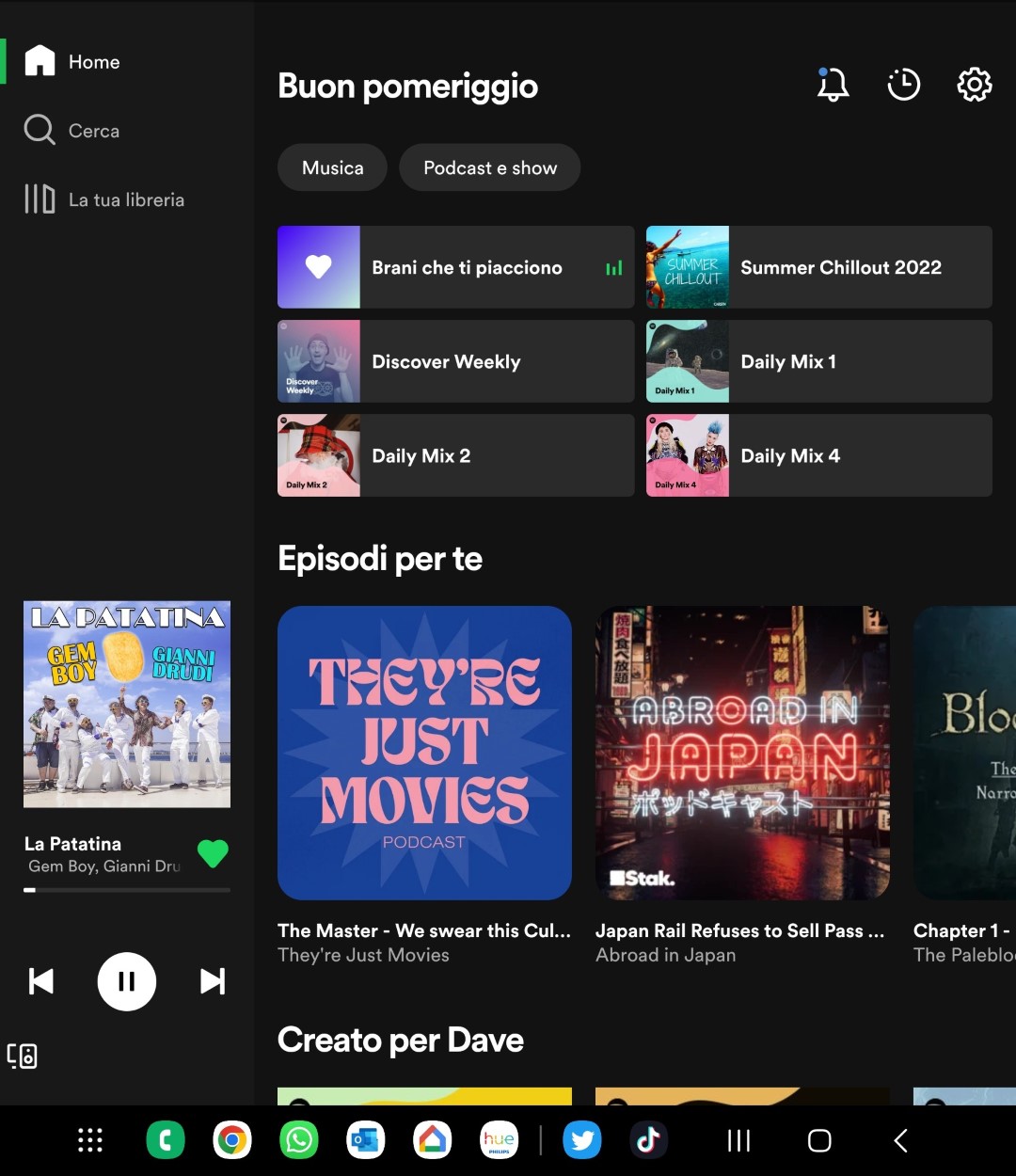
Task: Click La Patatina song title
Action: pyautogui.click(x=73, y=844)
